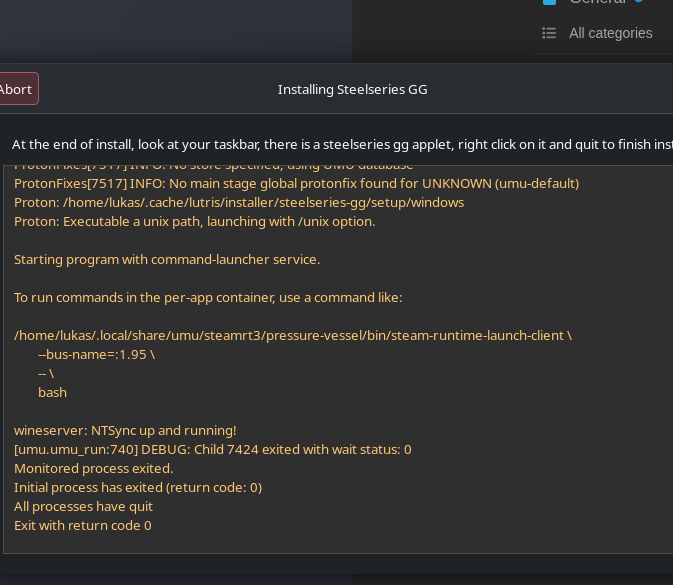673x585 pixels.
Task: Click the 'bash' line in the log
Action: tap(52, 392)
